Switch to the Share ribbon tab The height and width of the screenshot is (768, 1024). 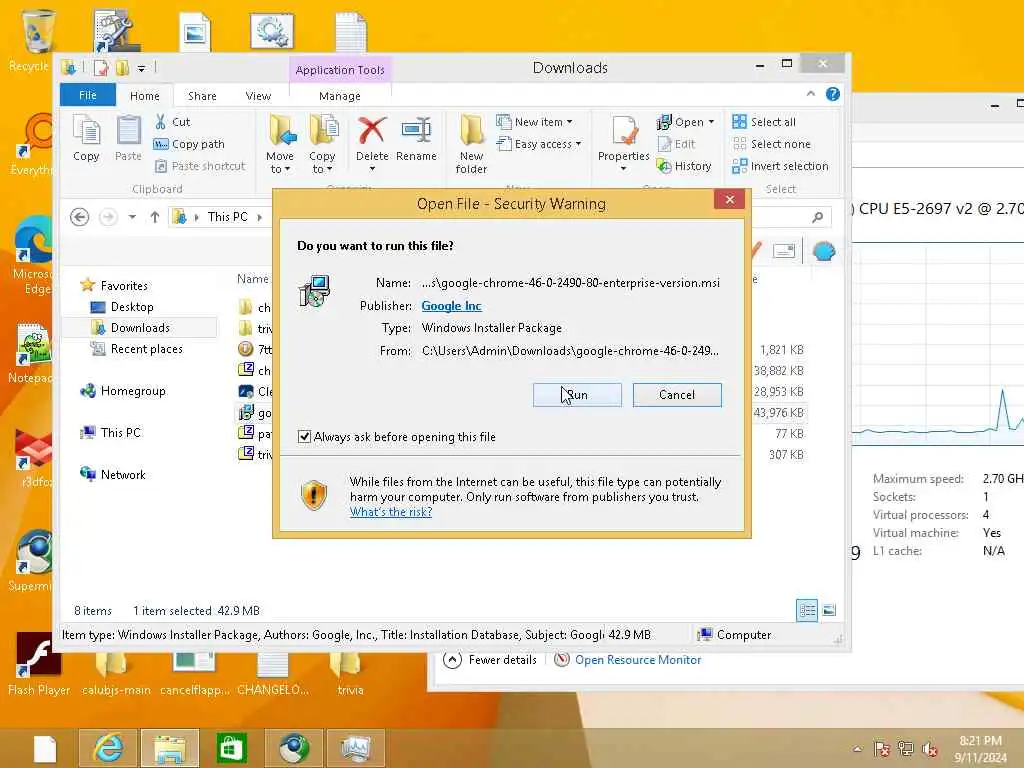click(202, 95)
